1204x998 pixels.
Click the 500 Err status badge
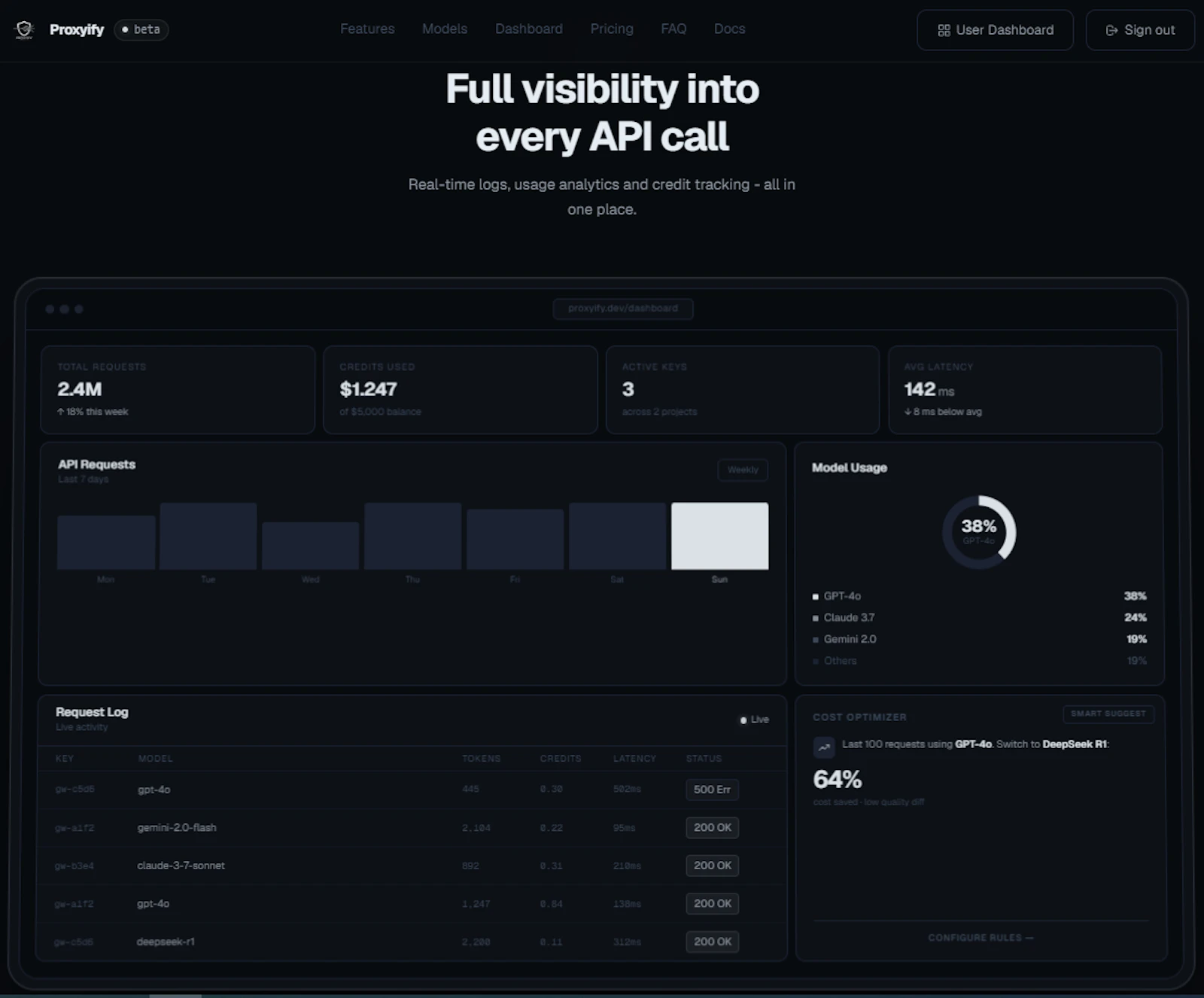(x=712, y=790)
